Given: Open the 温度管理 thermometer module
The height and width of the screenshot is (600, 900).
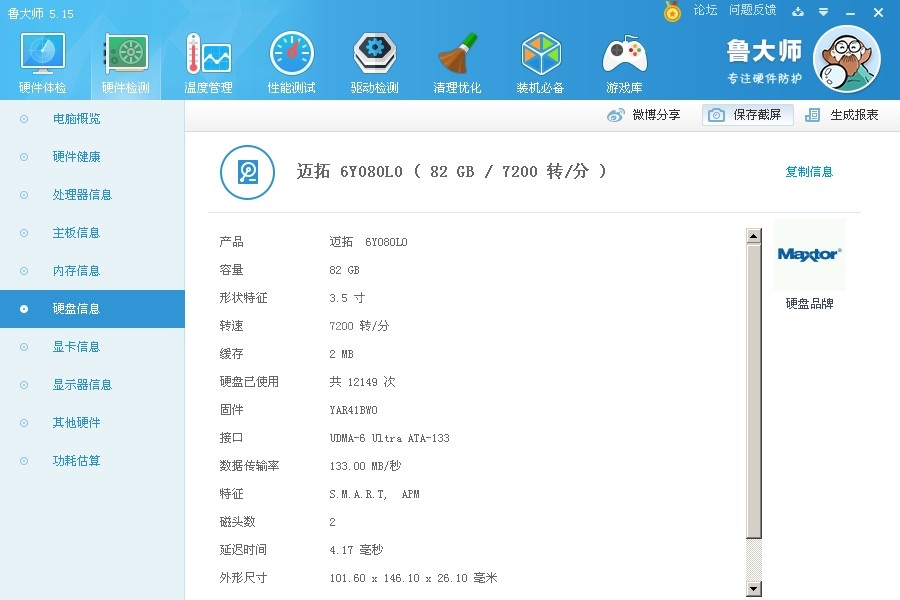Looking at the screenshot, I should [x=208, y=63].
